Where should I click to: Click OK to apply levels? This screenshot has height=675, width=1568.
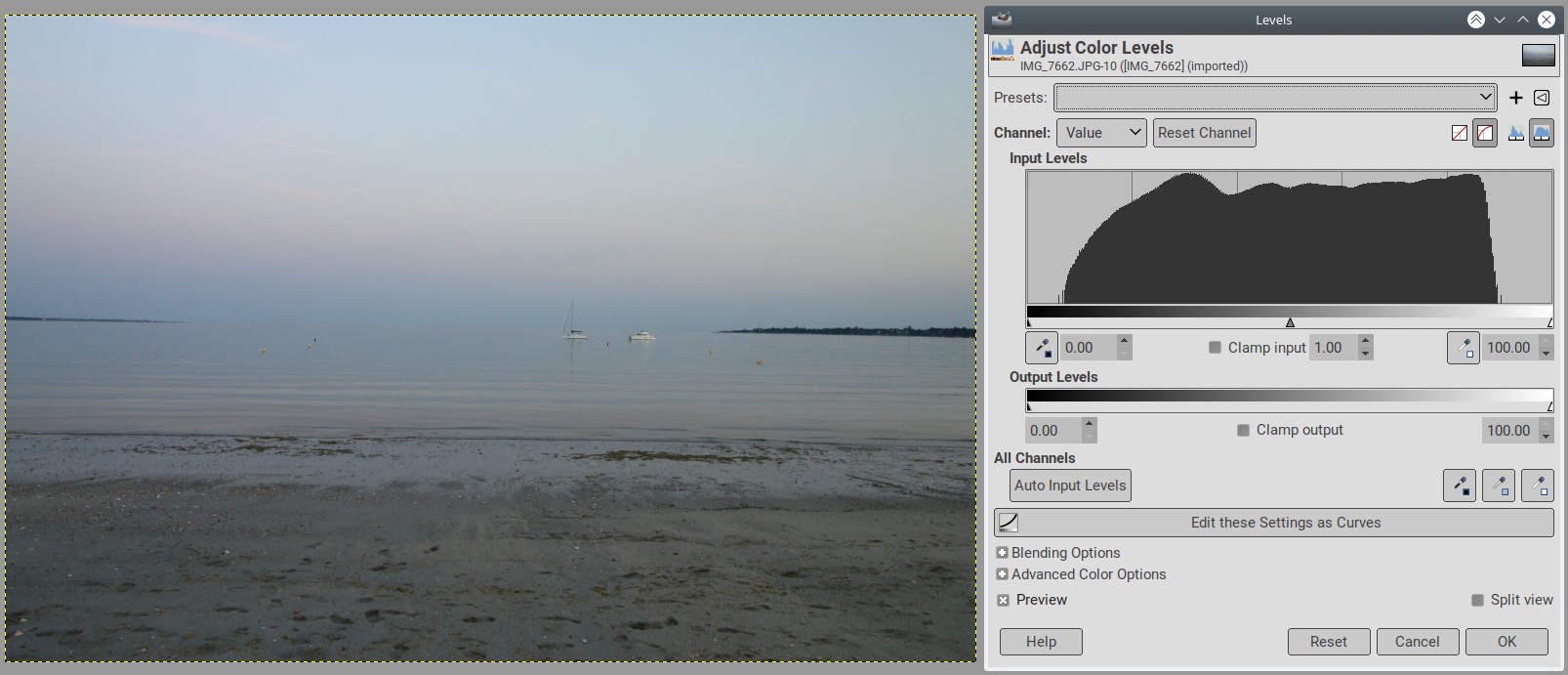point(1506,642)
